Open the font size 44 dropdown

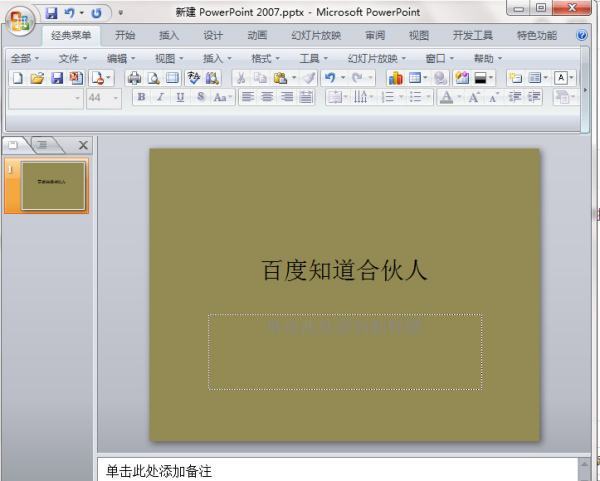point(115,98)
